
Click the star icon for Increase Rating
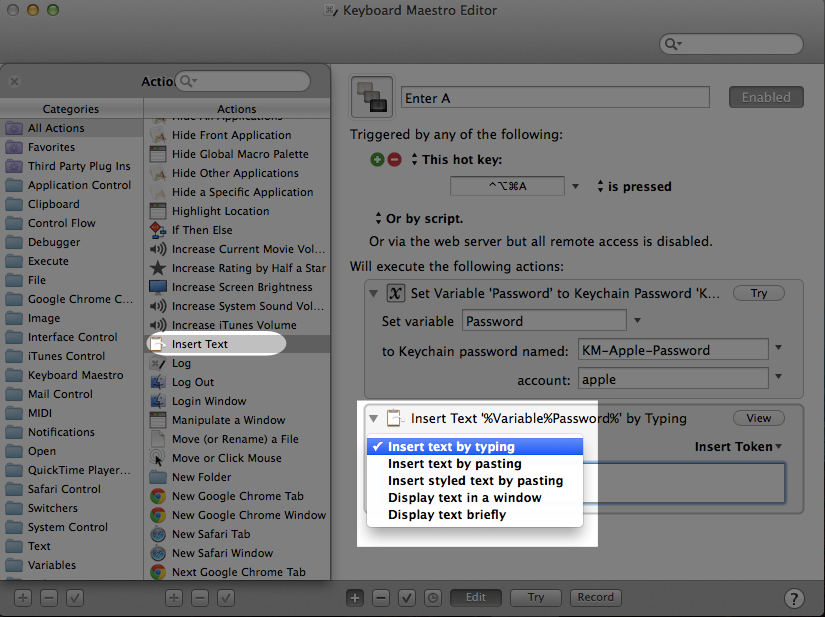tap(158, 268)
